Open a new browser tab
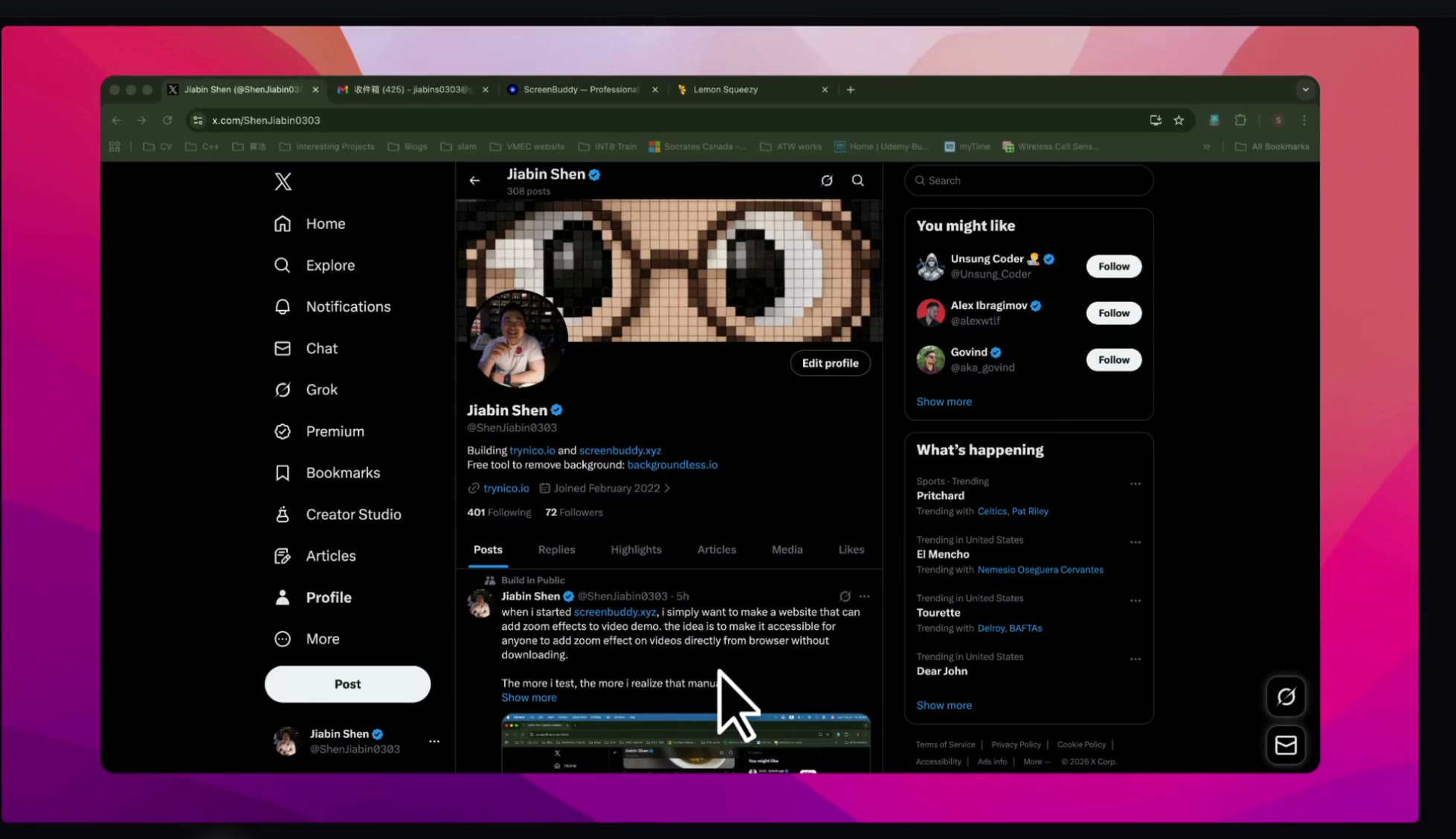1456x839 pixels. (x=851, y=90)
